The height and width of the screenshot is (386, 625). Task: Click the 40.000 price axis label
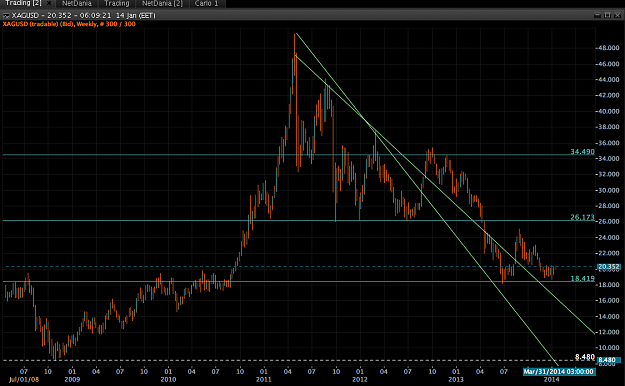(x=609, y=111)
